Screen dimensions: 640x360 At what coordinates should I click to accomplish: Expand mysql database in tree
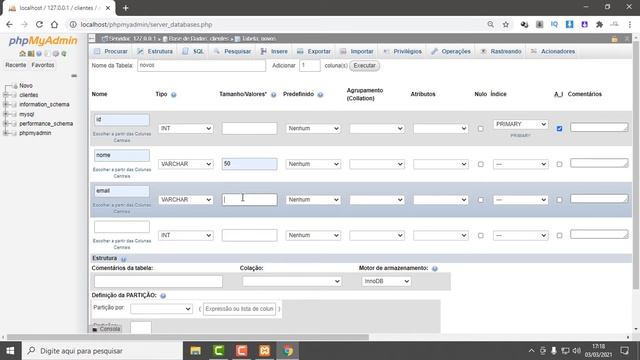[x=6, y=114]
